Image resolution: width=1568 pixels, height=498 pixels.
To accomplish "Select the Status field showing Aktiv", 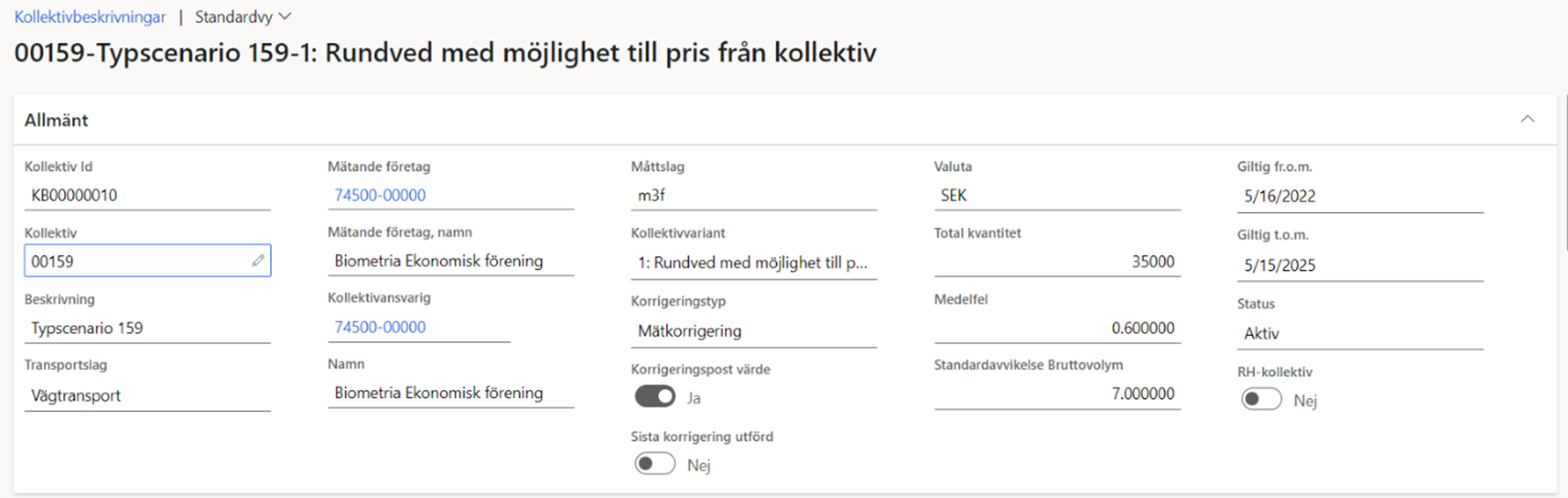I will 1360,334.
